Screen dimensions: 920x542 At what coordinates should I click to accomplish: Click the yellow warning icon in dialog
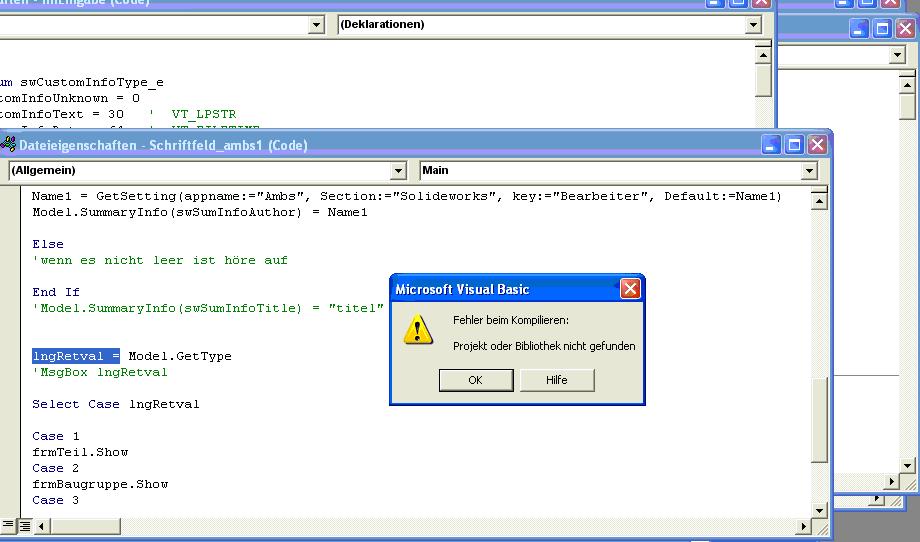point(418,330)
